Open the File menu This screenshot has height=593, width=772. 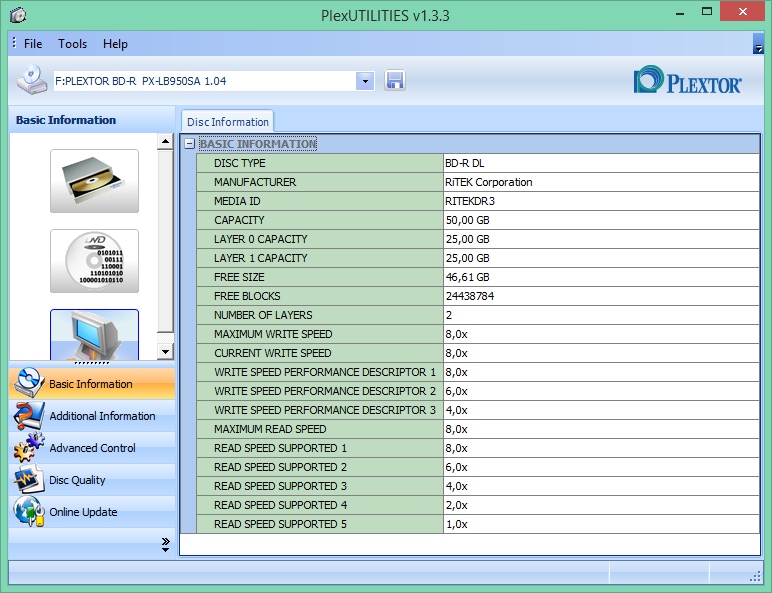pos(33,44)
